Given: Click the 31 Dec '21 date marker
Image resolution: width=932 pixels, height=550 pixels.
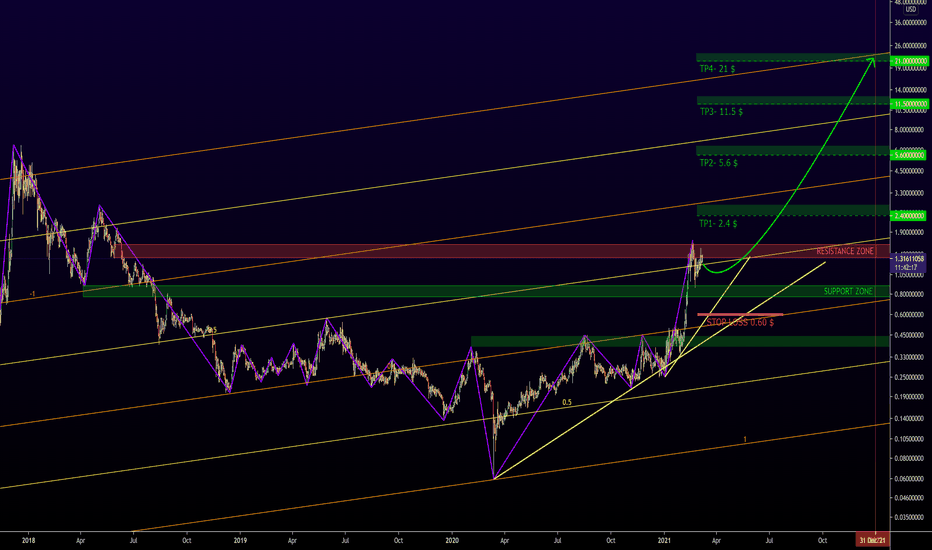Looking at the screenshot, I should click(x=873, y=540).
